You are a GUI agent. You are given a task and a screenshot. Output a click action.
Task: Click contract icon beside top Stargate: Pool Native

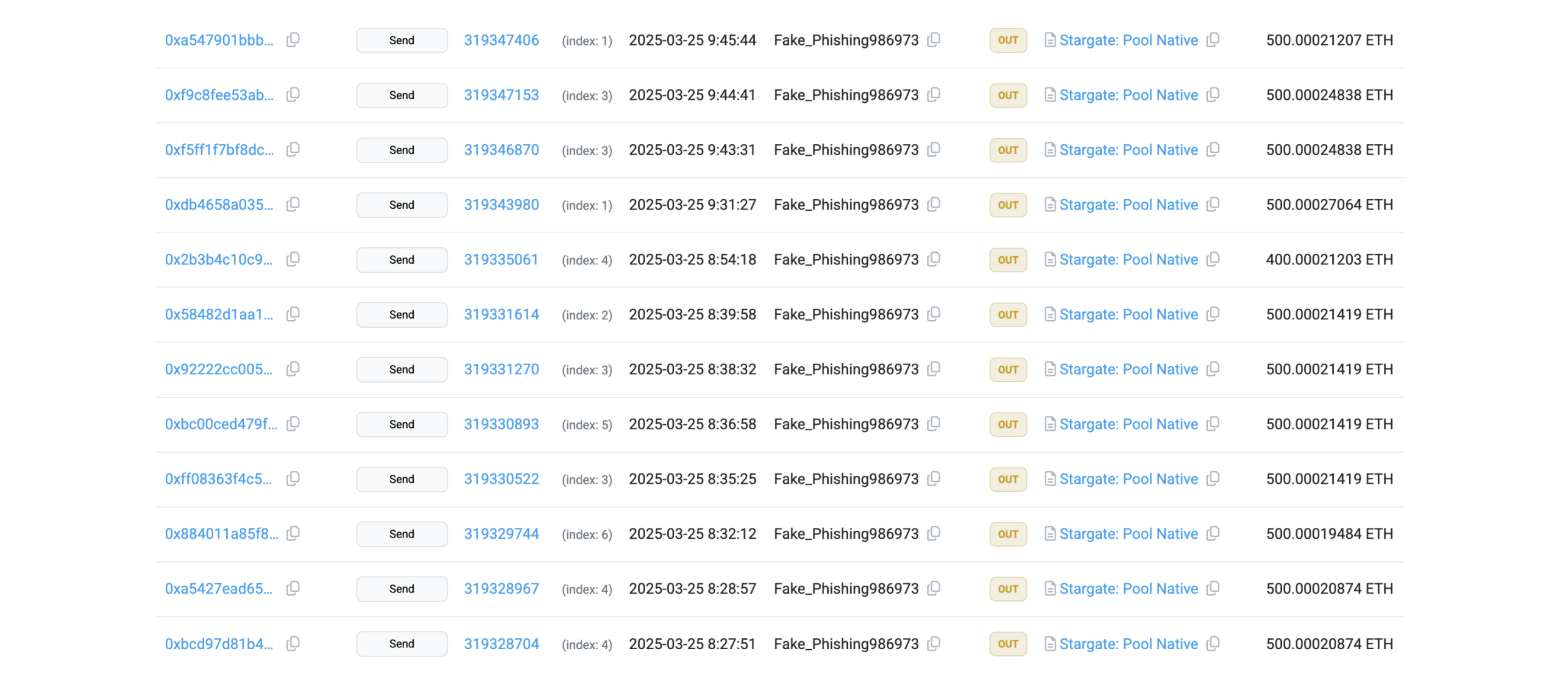(x=1049, y=40)
